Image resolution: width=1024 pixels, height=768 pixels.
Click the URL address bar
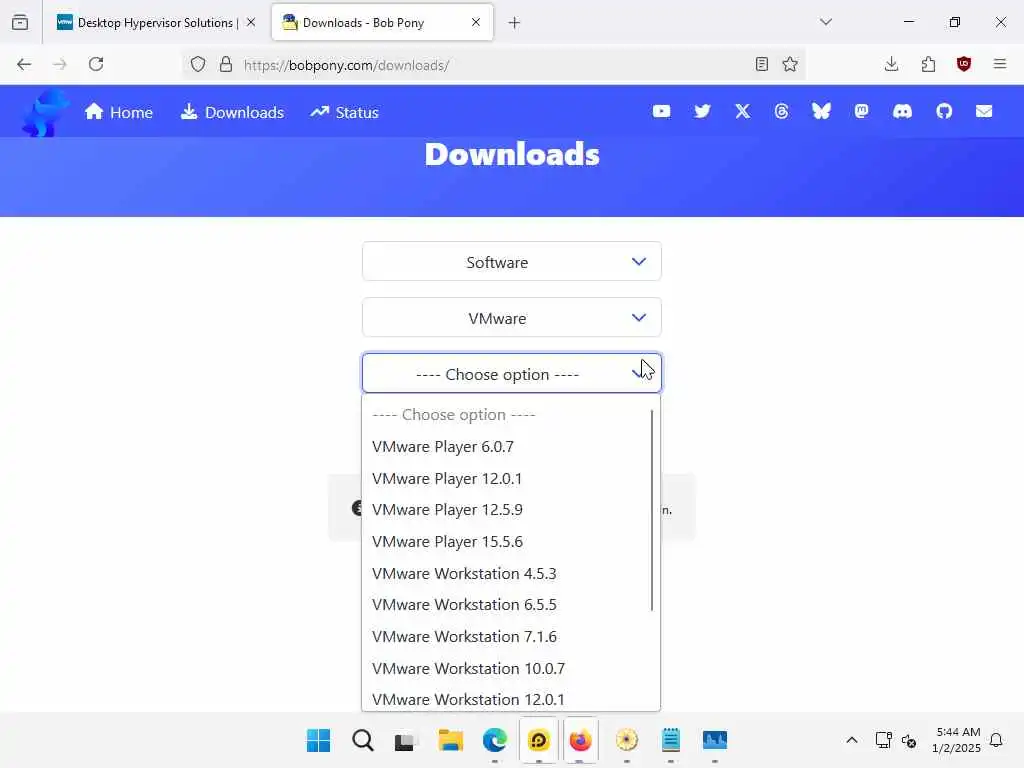coord(493,65)
